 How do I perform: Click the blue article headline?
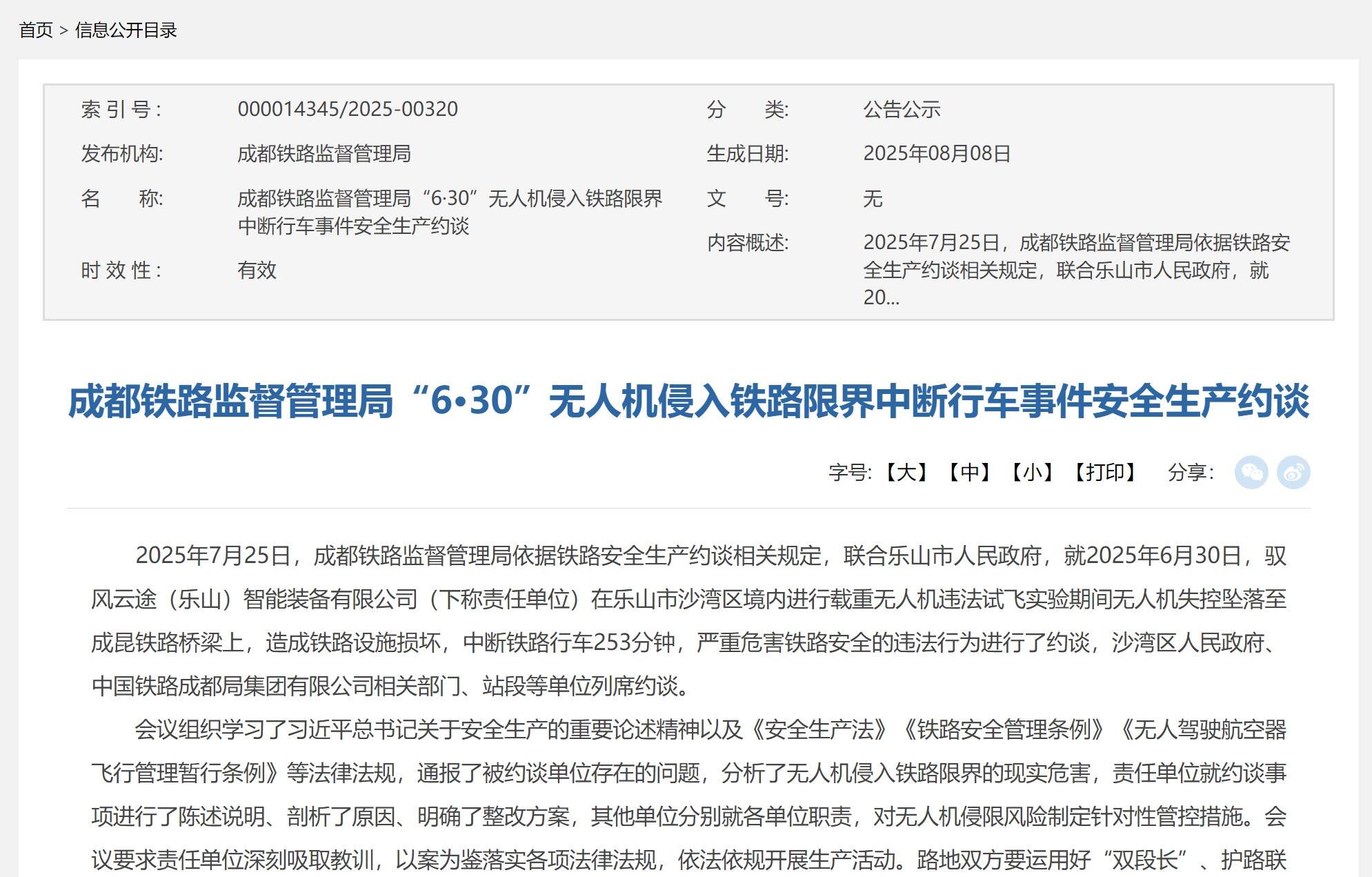[688, 401]
